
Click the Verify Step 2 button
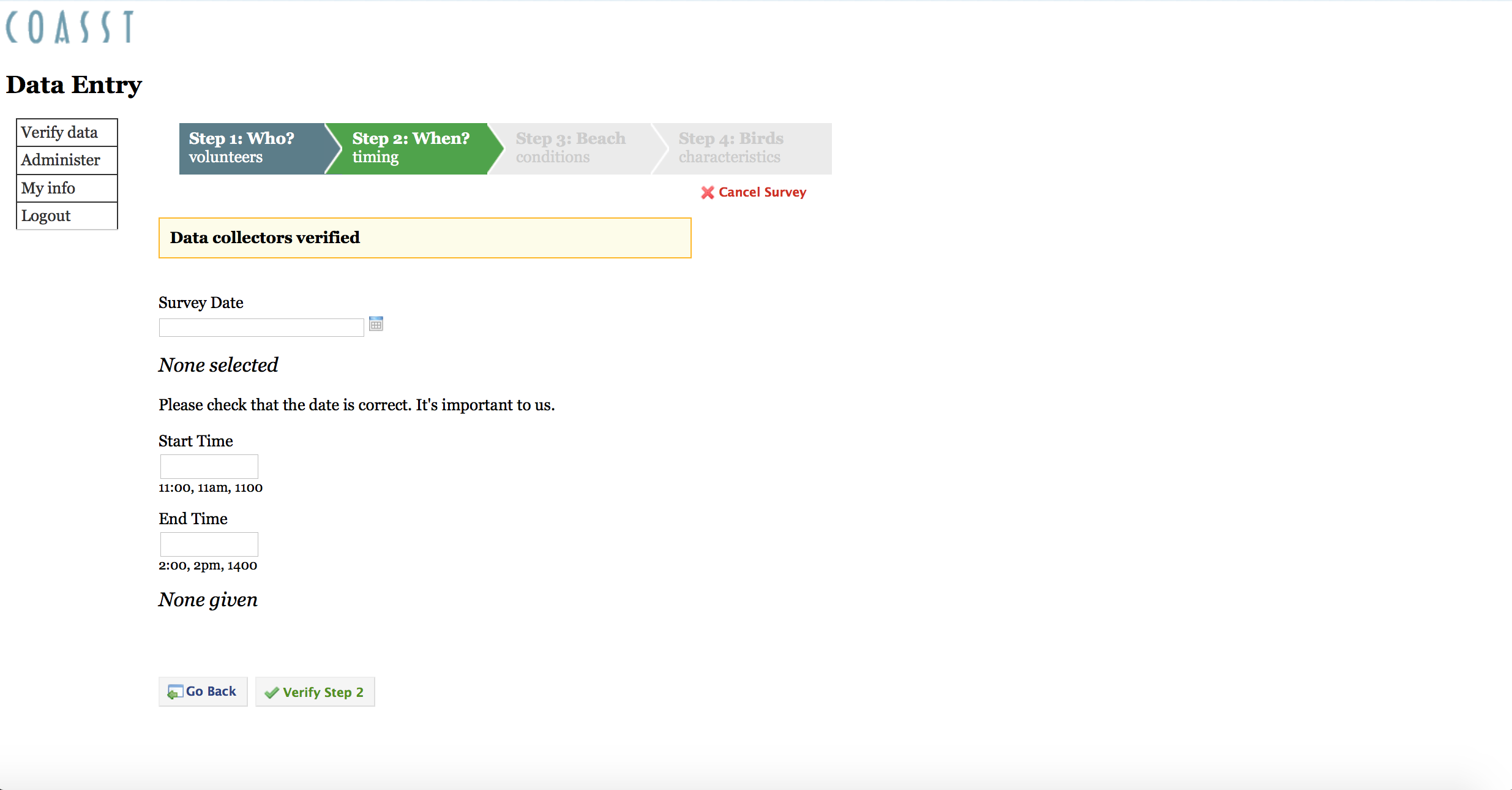315,692
